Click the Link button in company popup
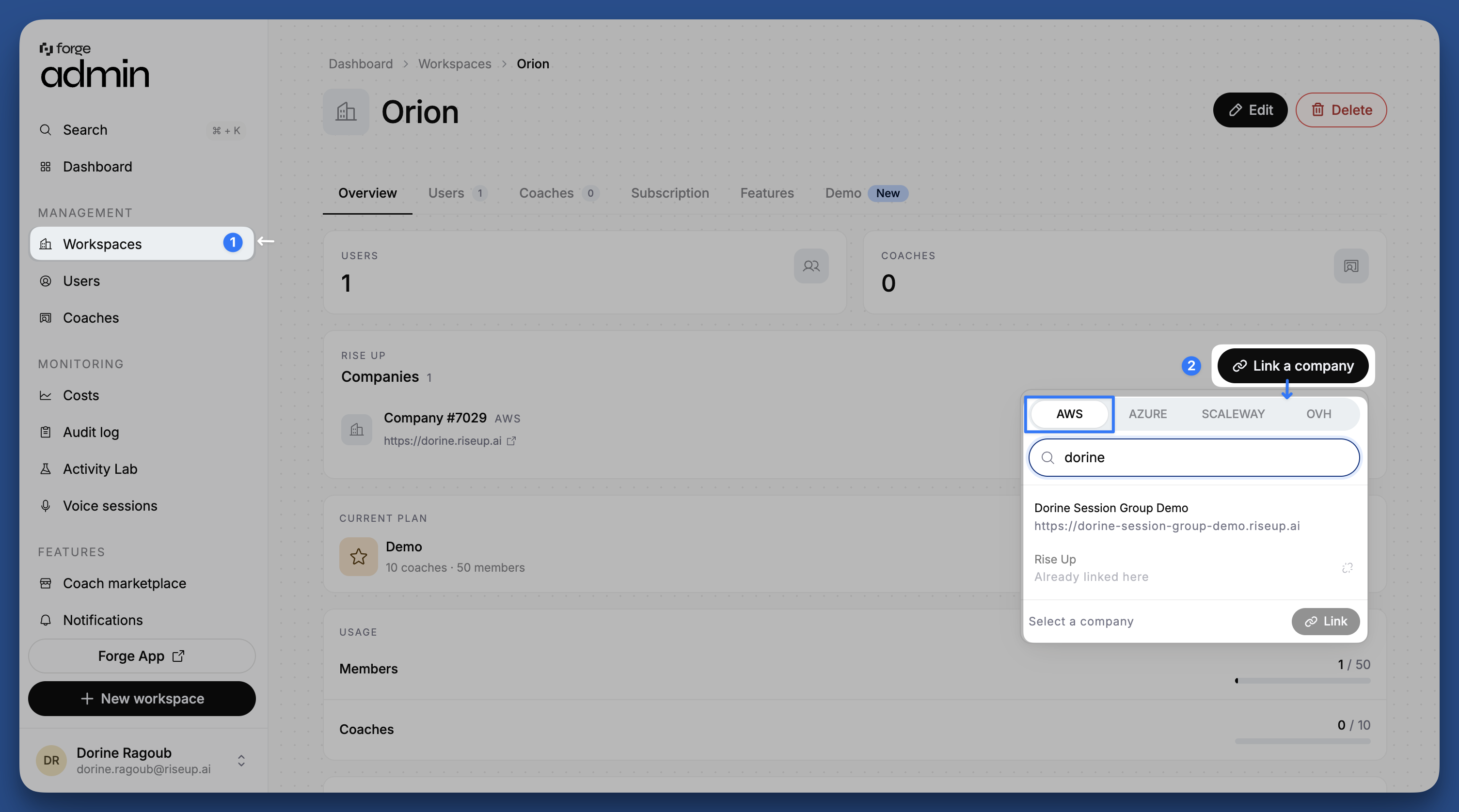Screen dimensions: 1459x812 [1325, 622]
